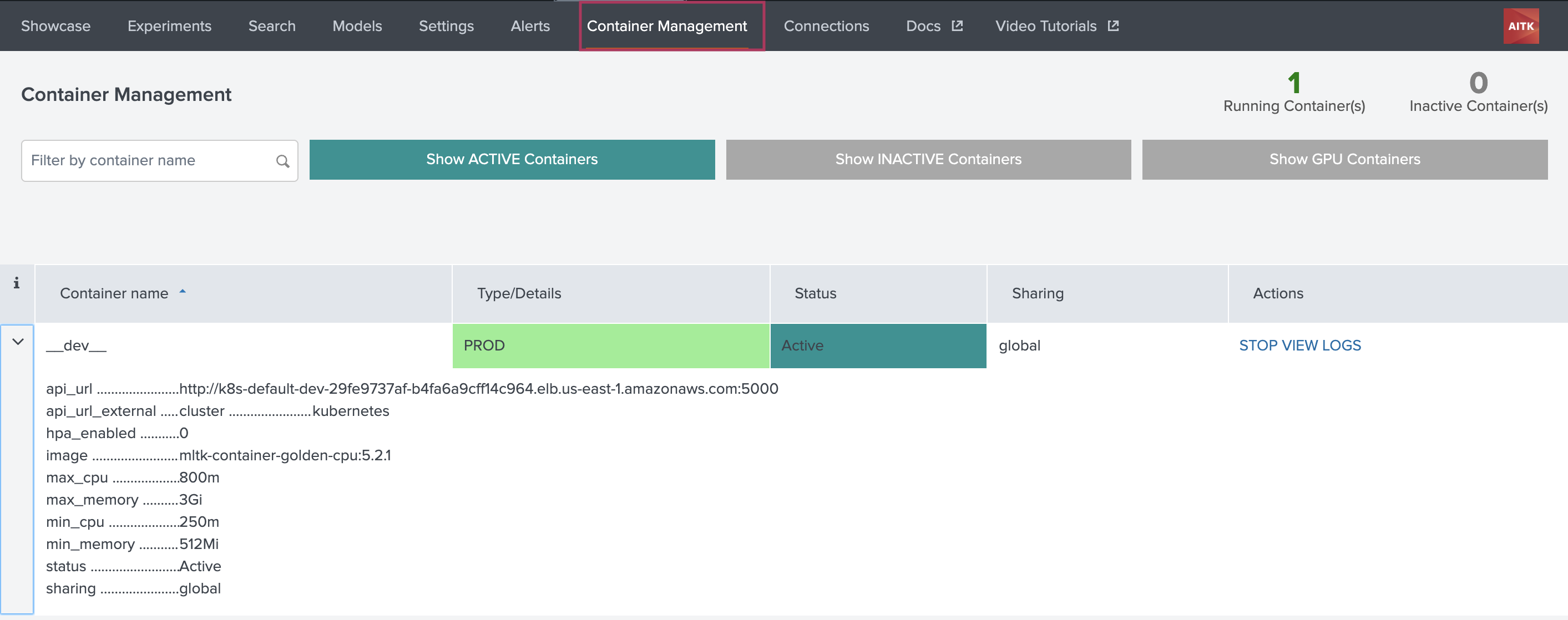
Task: Click the status Active detail line
Action: [x=133, y=566]
